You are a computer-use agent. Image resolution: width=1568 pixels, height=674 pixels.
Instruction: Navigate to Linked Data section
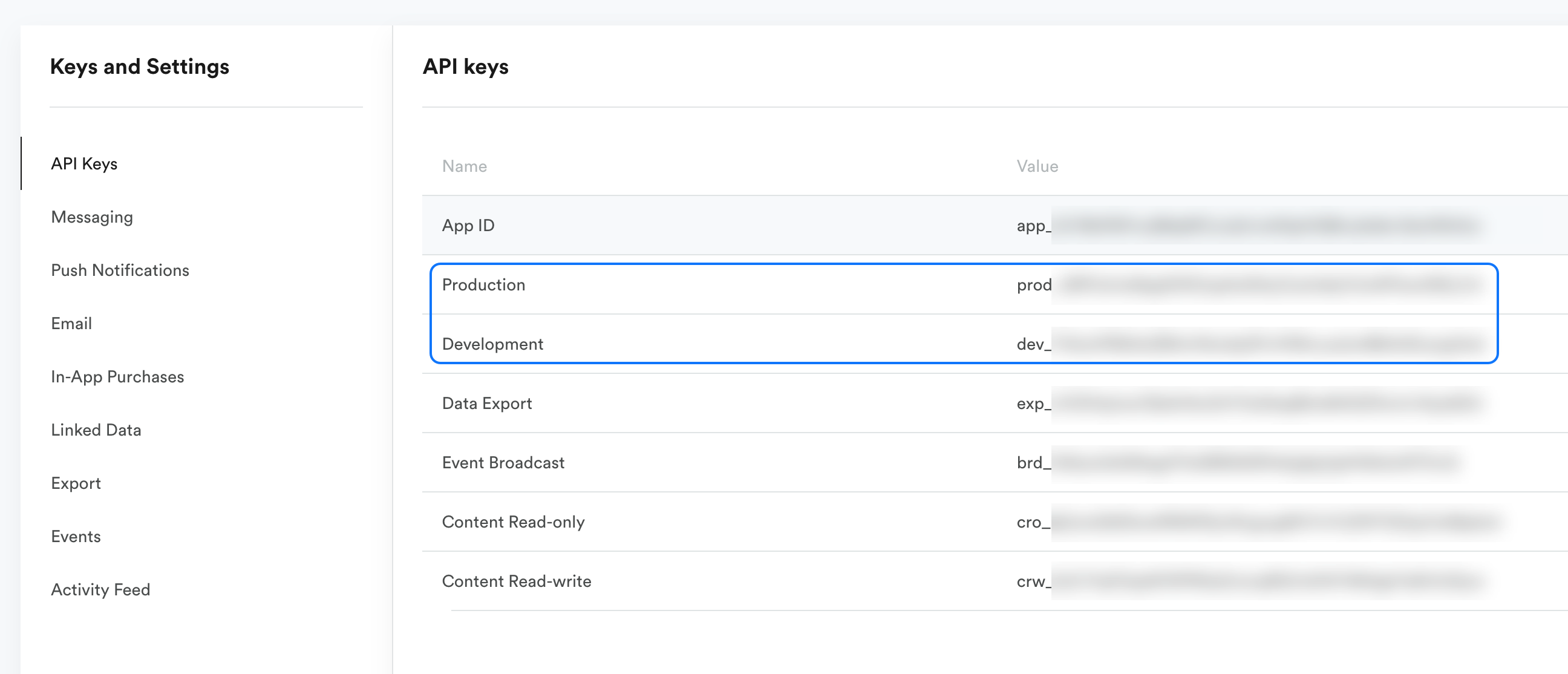[x=96, y=430]
